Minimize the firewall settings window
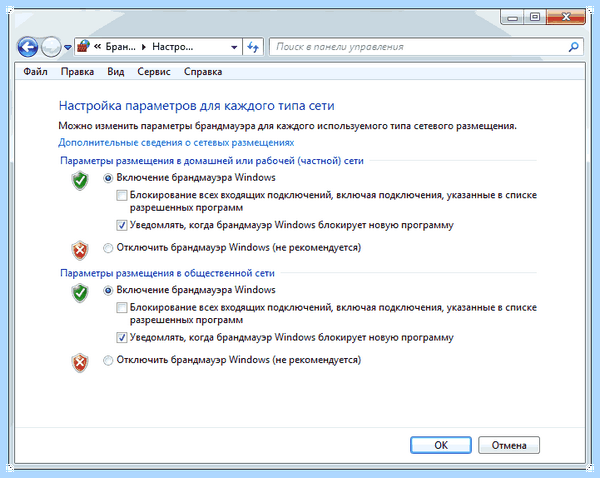The height and width of the screenshot is (478, 600). (x=513, y=18)
